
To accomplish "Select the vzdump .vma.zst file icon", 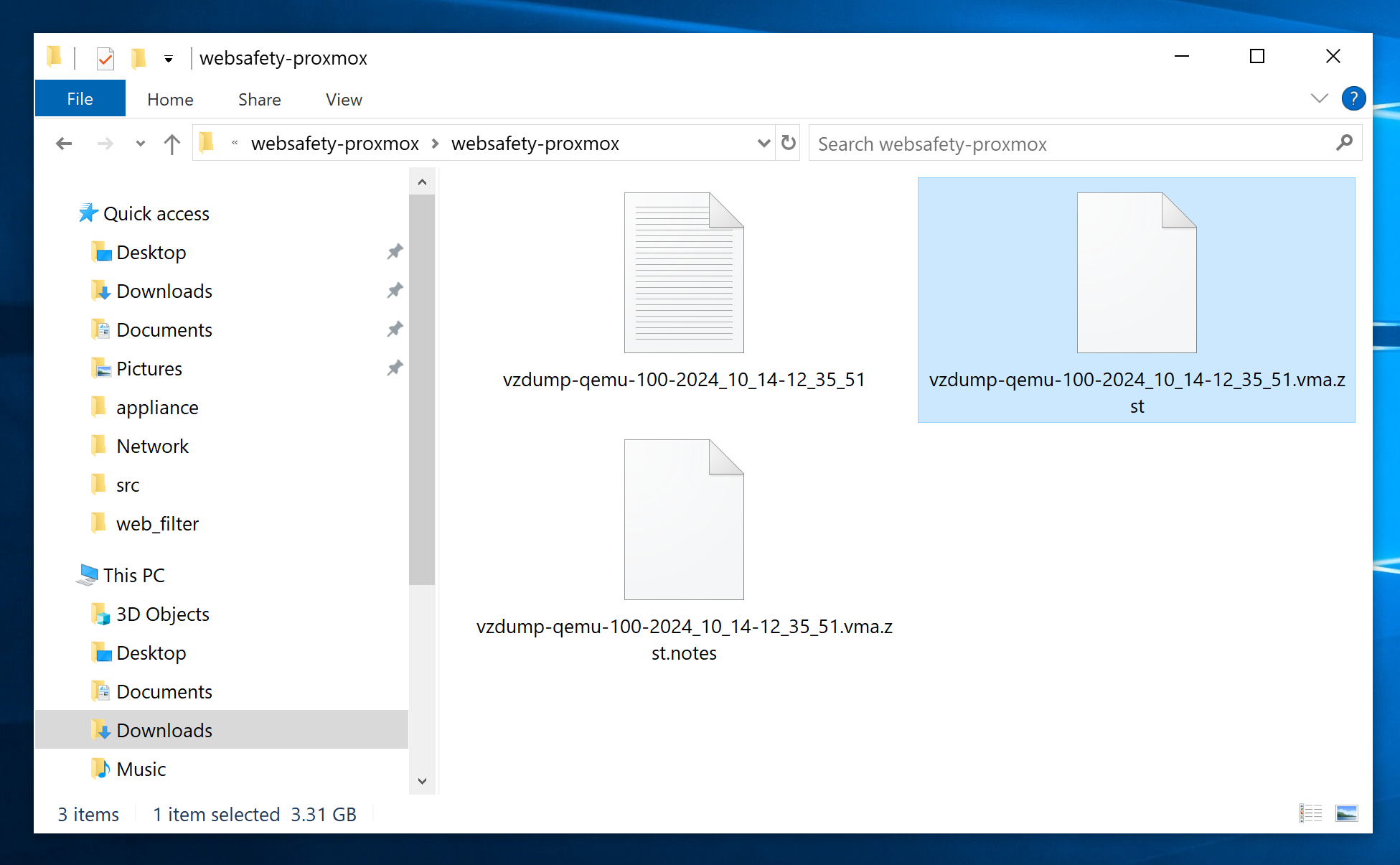I will click(x=1137, y=273).
